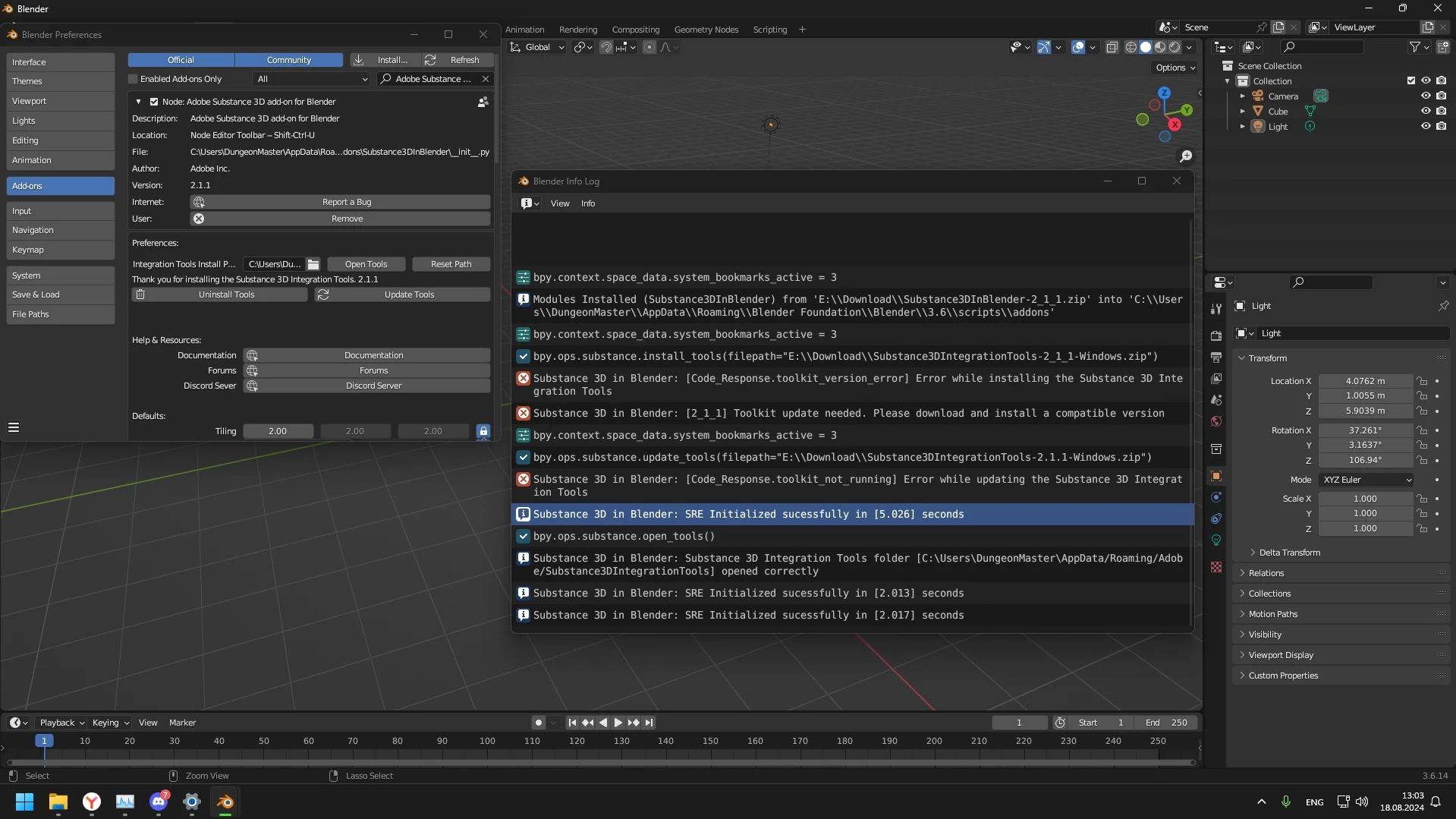
Task: Open the Themes section in Preferences
Action: (61, 81)
